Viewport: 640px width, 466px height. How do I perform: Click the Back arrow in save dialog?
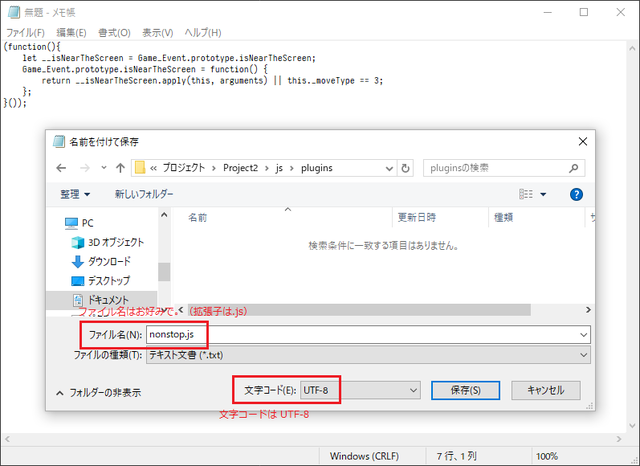click(x=61, y=168)
